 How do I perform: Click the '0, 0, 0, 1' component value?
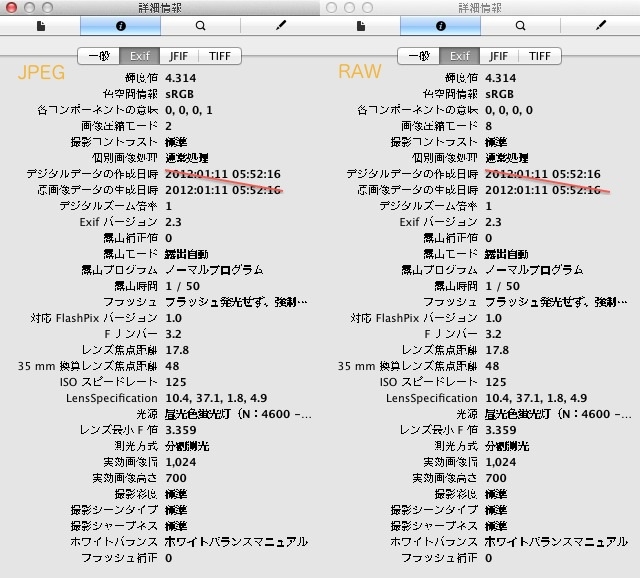(189, 110)
